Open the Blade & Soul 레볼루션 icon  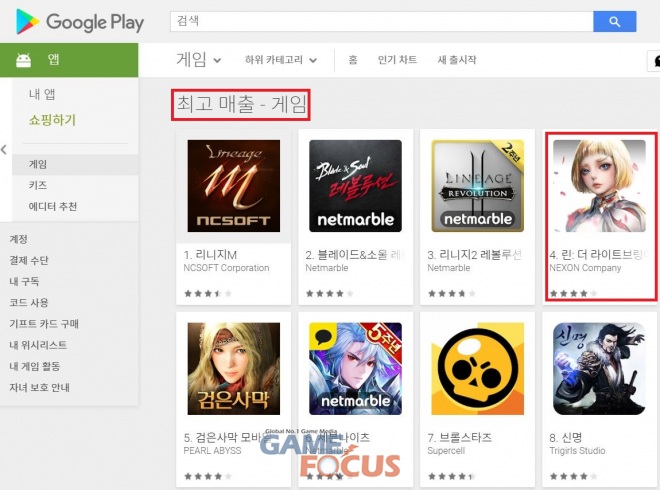pos(355,186)
